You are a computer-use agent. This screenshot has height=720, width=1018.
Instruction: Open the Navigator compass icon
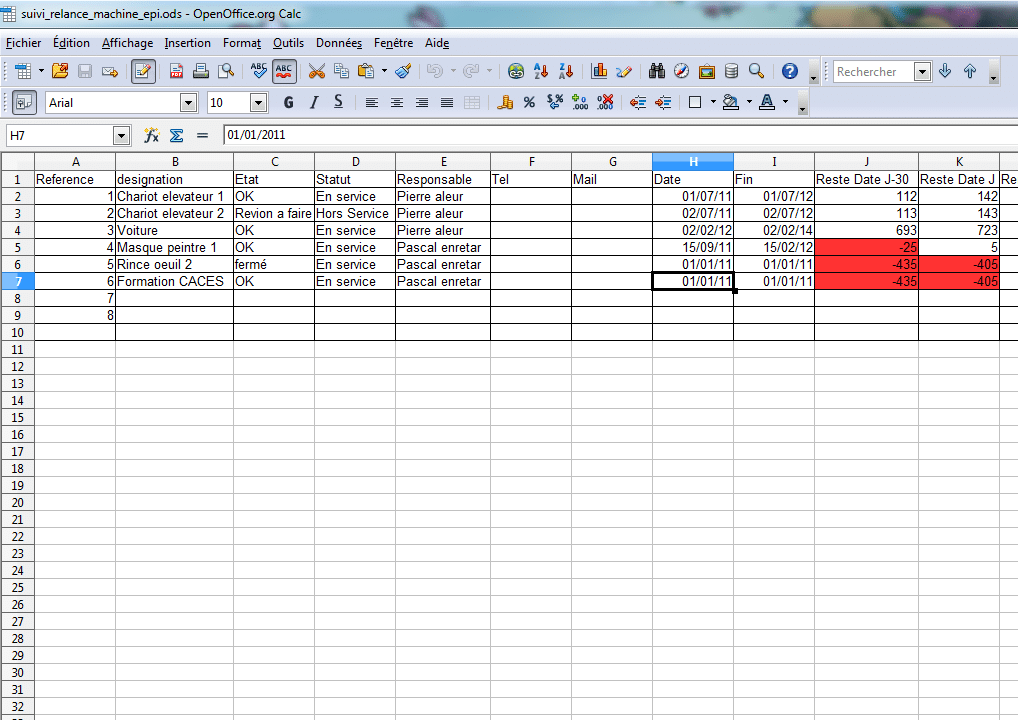[x=681, y=71]
